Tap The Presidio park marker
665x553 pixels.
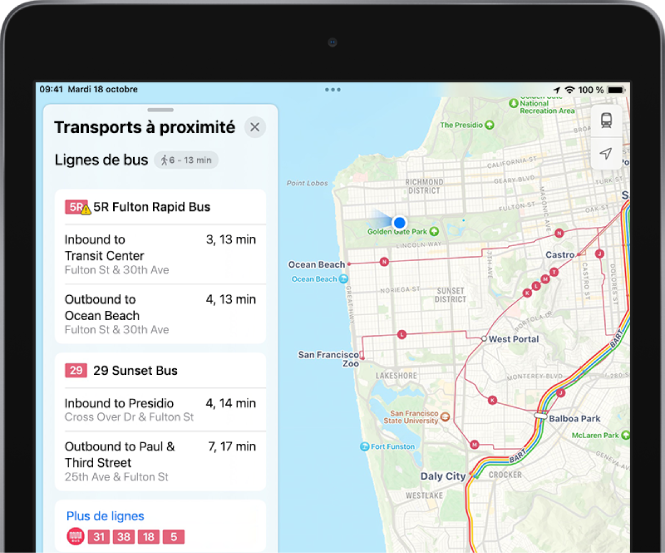[489, 125]
